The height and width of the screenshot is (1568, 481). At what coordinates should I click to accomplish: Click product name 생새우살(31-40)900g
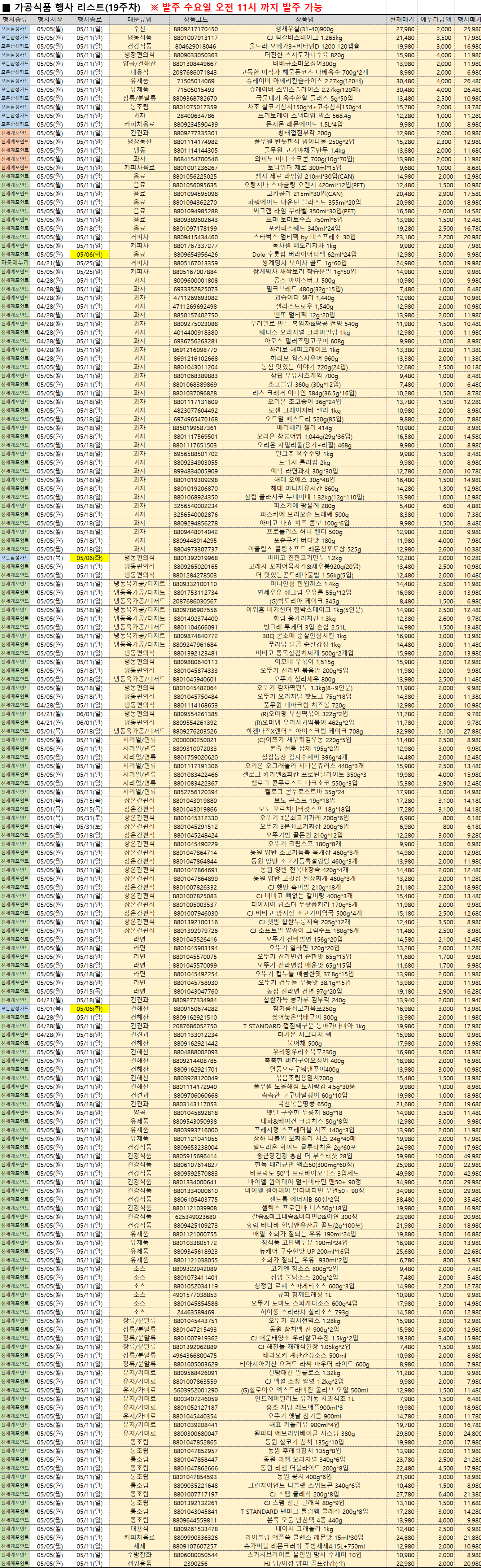[304, 29]
